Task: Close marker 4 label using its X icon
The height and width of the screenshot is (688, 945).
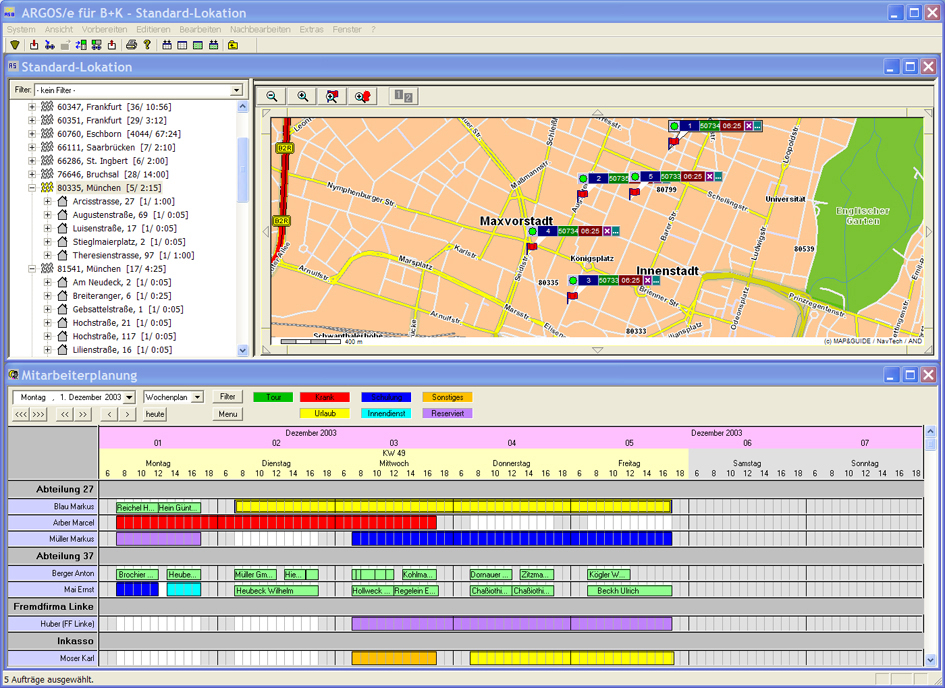Action: [x=605, y=231]
